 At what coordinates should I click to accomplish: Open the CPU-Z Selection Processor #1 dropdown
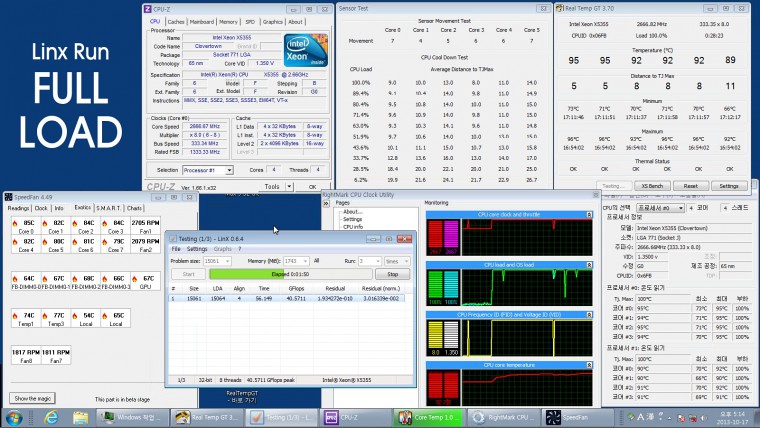point(229,170)
